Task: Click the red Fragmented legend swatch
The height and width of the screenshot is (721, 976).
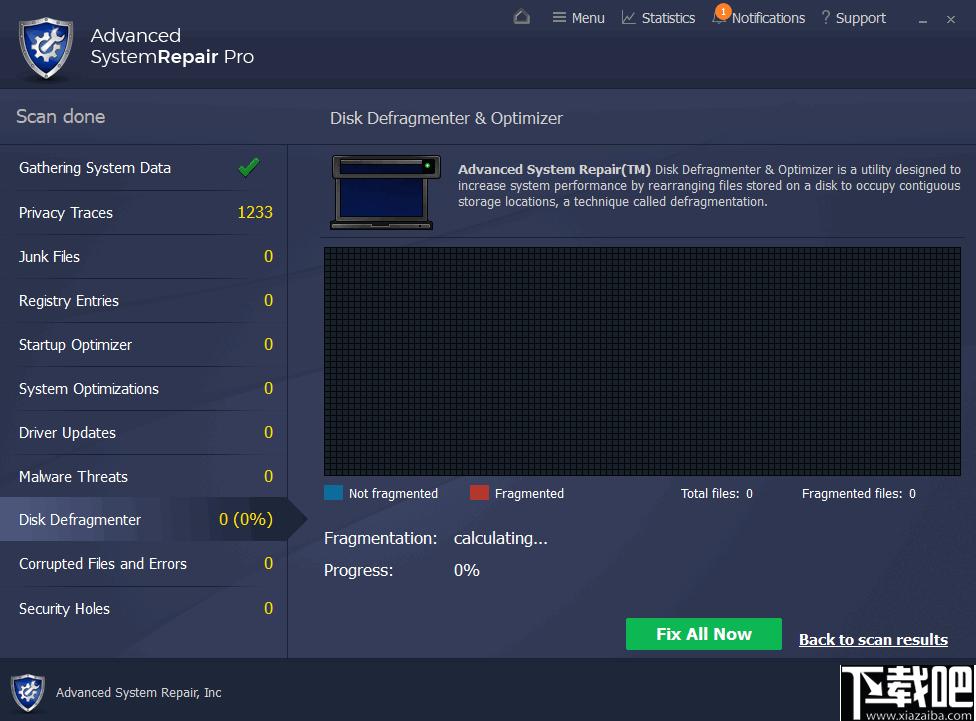Action: [x=479, y=493]
